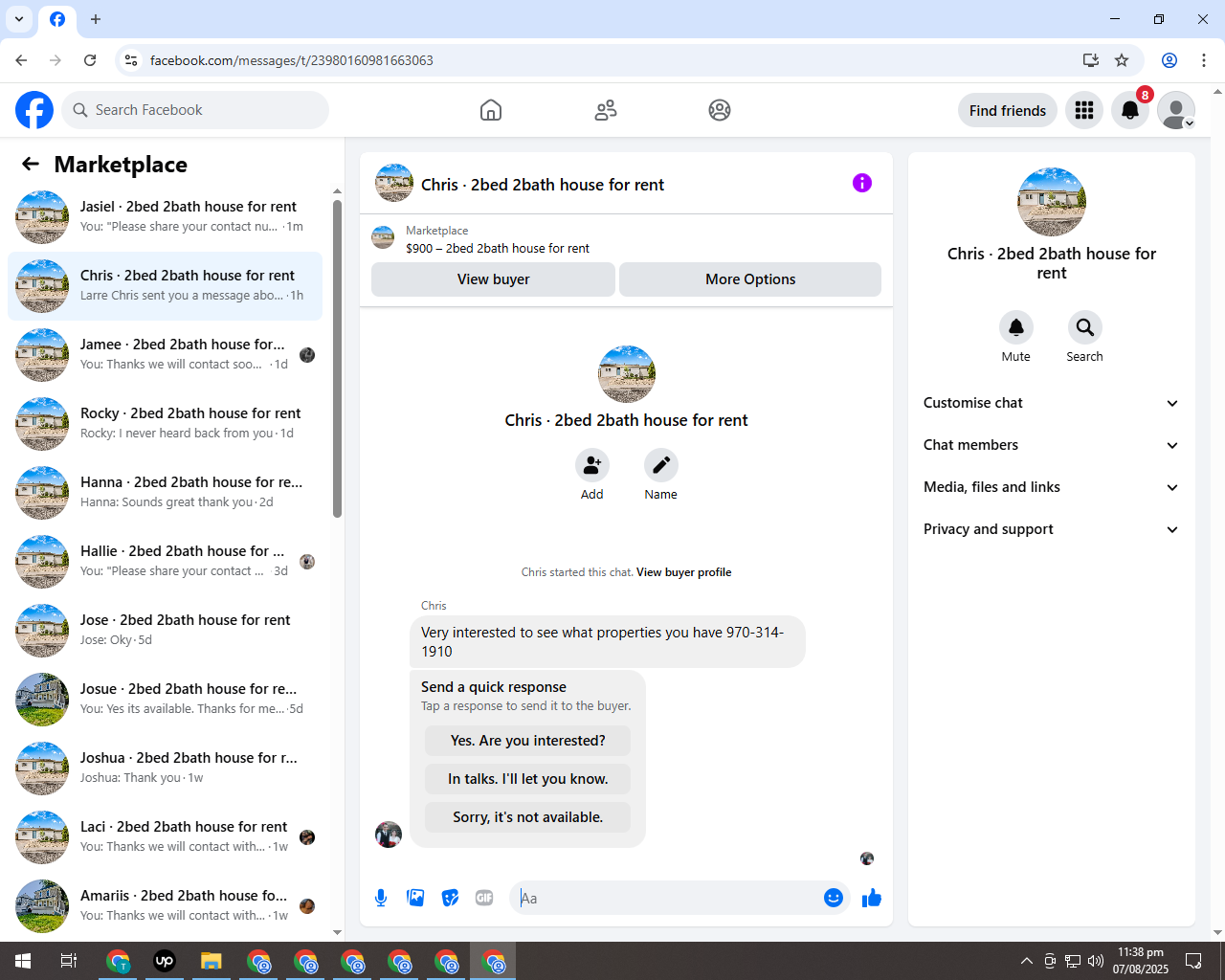Open More Options for the listing
The image size is (1225, 980).
750,279
